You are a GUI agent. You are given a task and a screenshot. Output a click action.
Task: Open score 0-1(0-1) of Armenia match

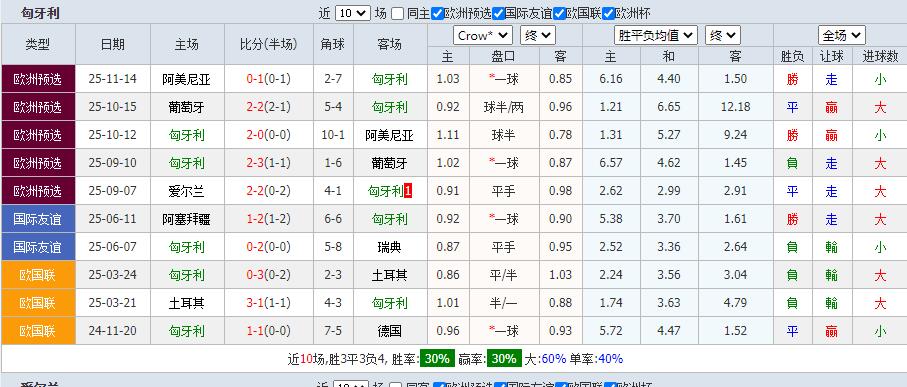pos(268,79)
